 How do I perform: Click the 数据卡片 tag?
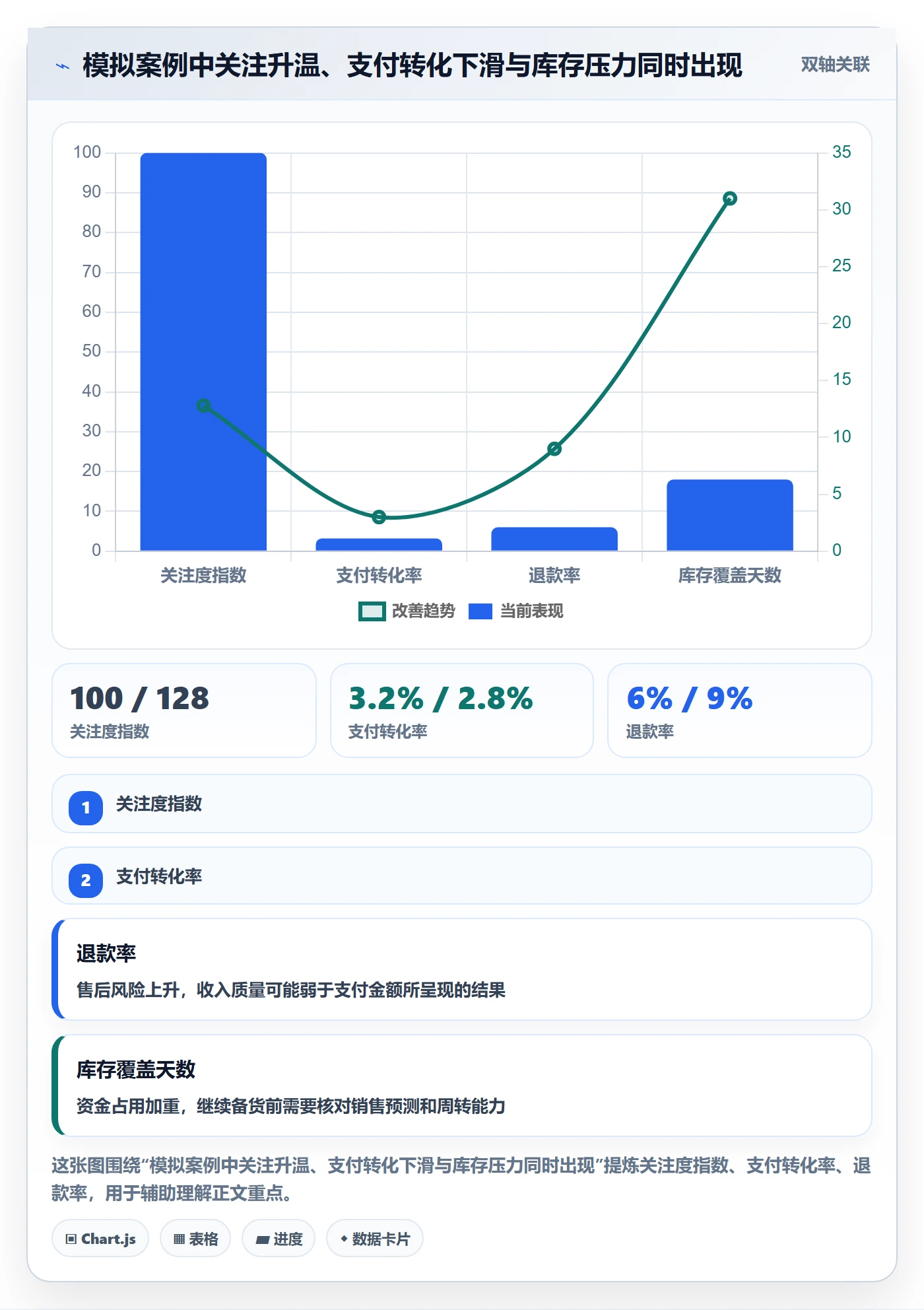(375, 1239)
